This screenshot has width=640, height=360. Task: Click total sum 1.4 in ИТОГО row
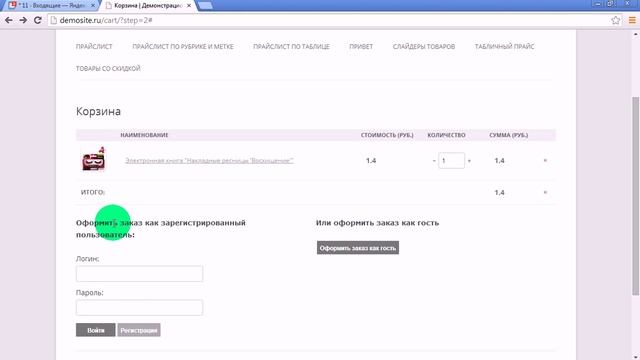pos(499,192)
